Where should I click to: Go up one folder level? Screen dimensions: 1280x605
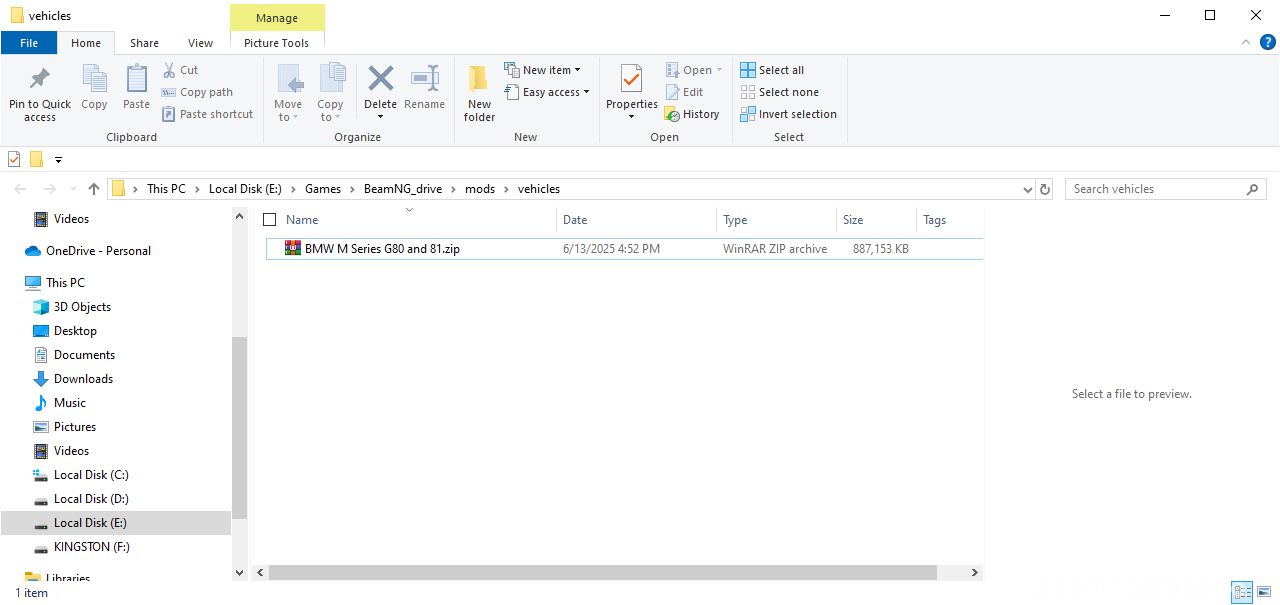point(94,189)
